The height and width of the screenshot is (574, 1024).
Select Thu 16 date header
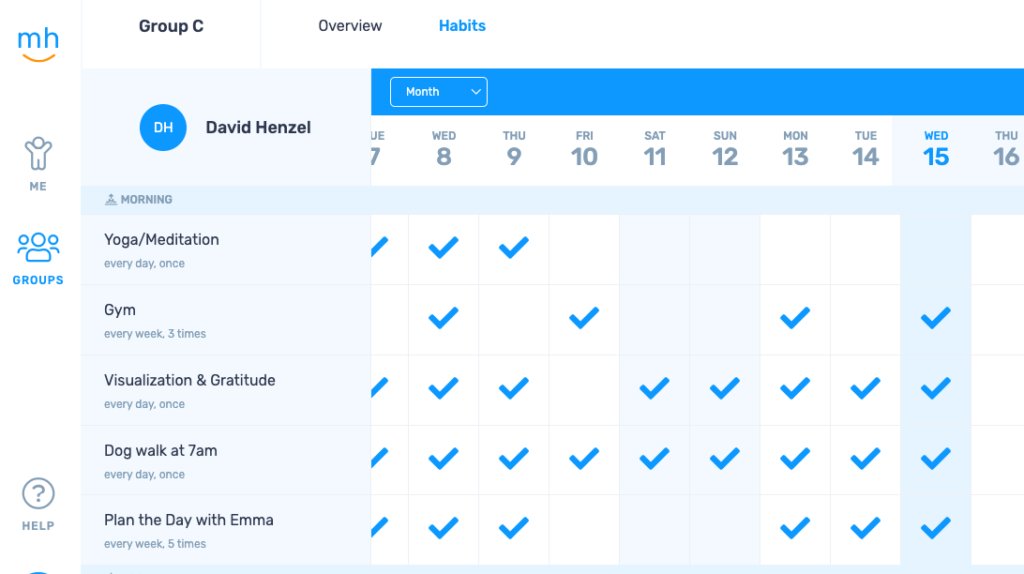tap(1006, 149)
